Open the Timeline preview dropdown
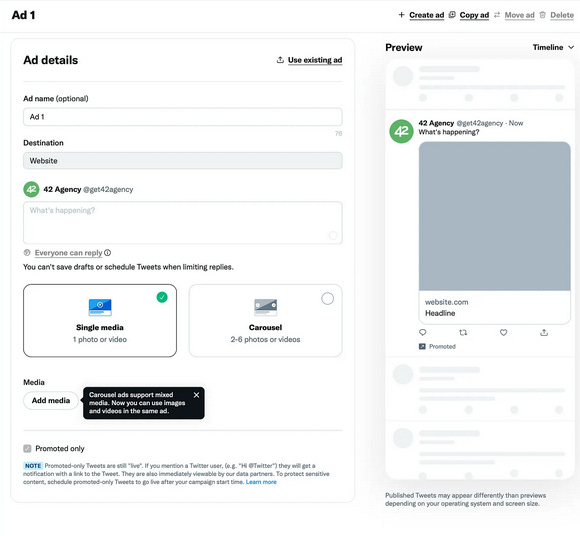The height and width of the screenshot is (536, 580). coord(553,47)
